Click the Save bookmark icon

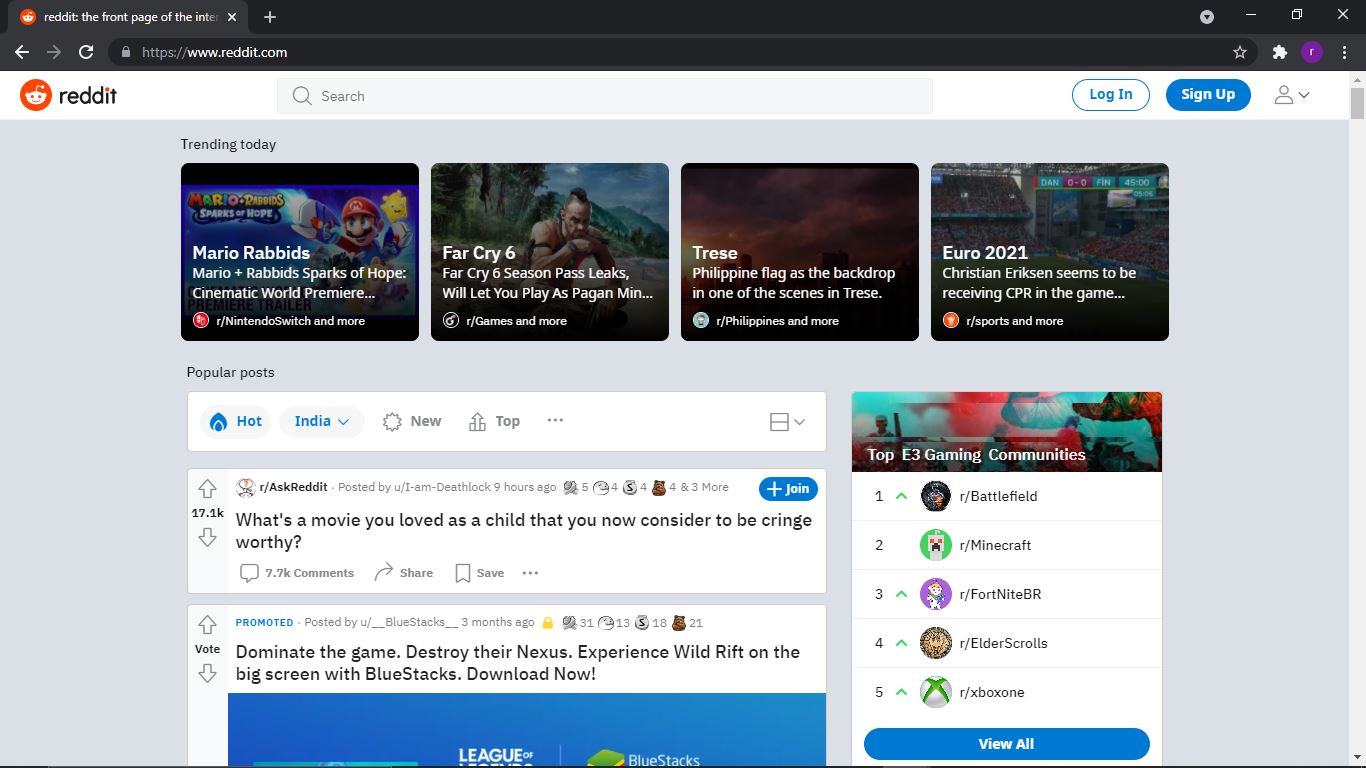pos(463,573)
